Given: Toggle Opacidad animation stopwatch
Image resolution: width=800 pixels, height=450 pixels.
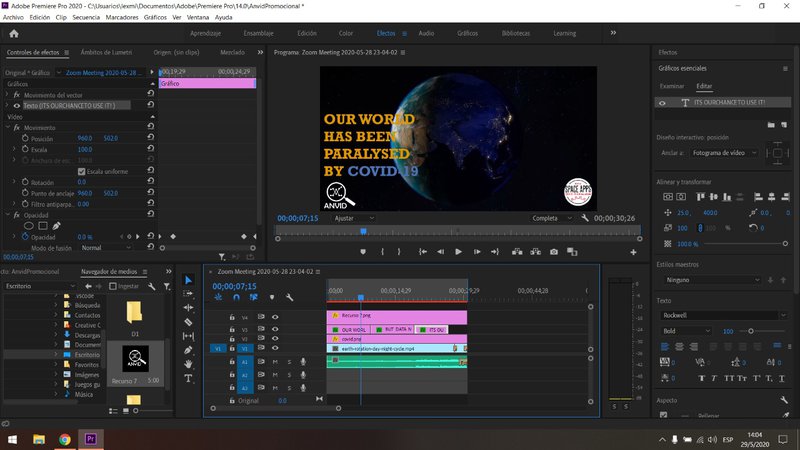Looking at the screenshot, I should pyautogui.click(x=25, y=237).
